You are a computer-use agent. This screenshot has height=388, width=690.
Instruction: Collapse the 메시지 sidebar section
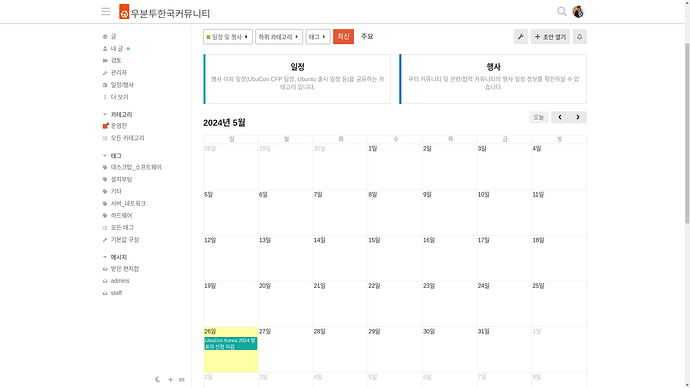(115, 257)
